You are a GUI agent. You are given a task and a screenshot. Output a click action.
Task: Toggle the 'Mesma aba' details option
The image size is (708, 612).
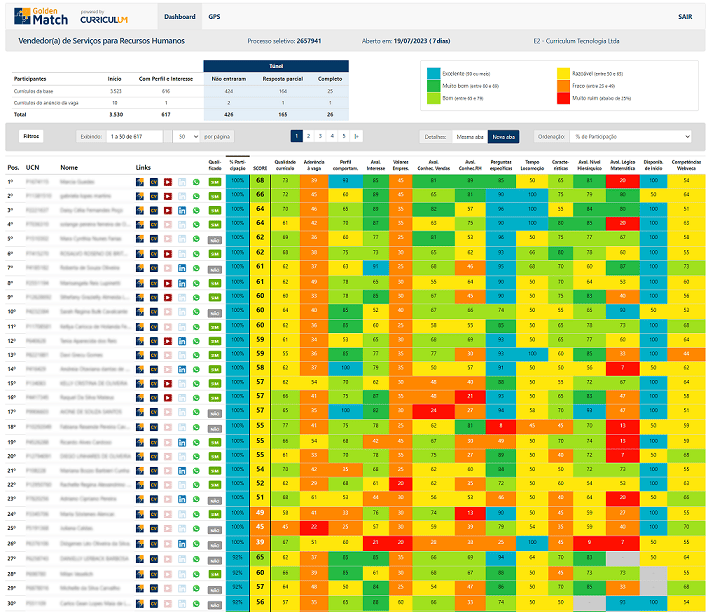(x=469, y=136)
